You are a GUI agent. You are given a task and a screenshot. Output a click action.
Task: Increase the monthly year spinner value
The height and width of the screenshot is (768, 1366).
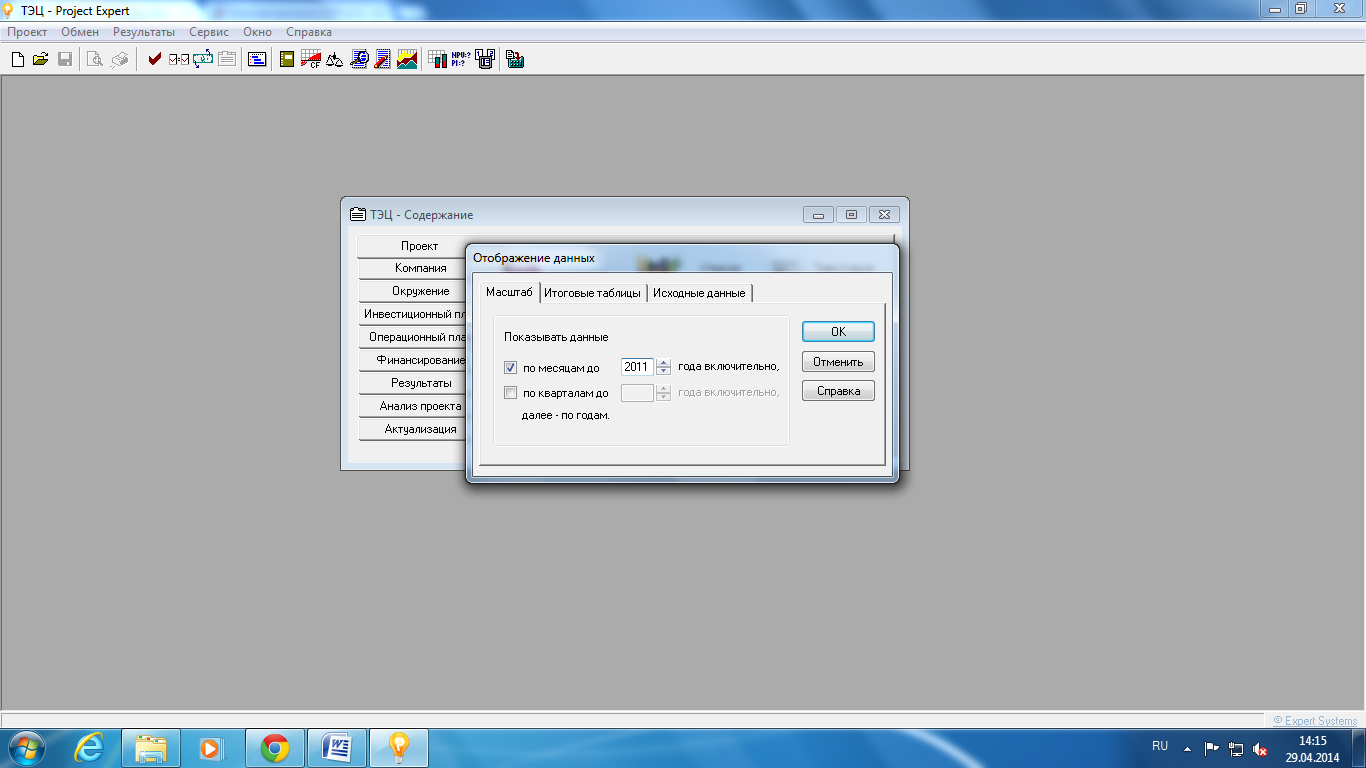(663, 362)
